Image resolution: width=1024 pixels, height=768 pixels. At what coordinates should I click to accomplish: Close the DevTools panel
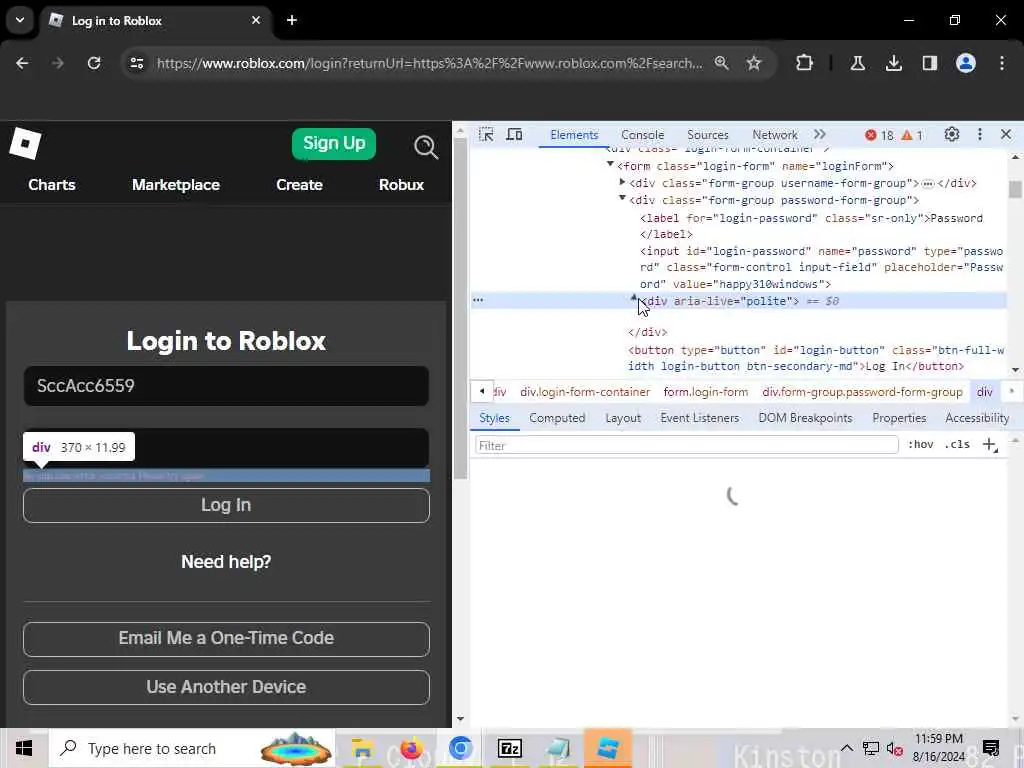(x=1006, y=135)
